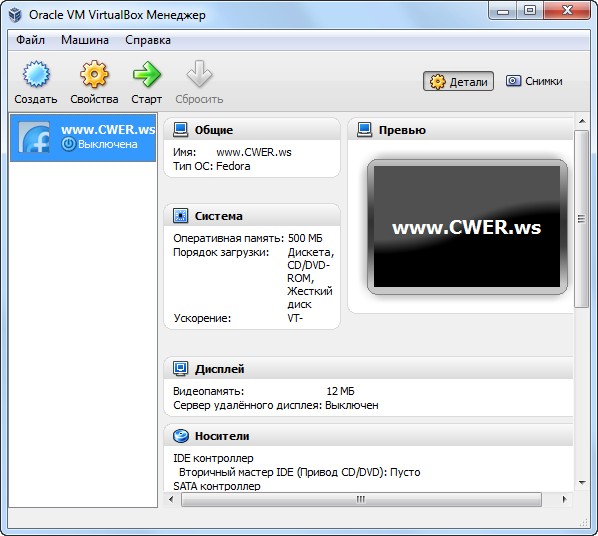This screenshot has height=536, width=598.
Task: Click the chip icon beside Система
Action: (x=180, y=216)
